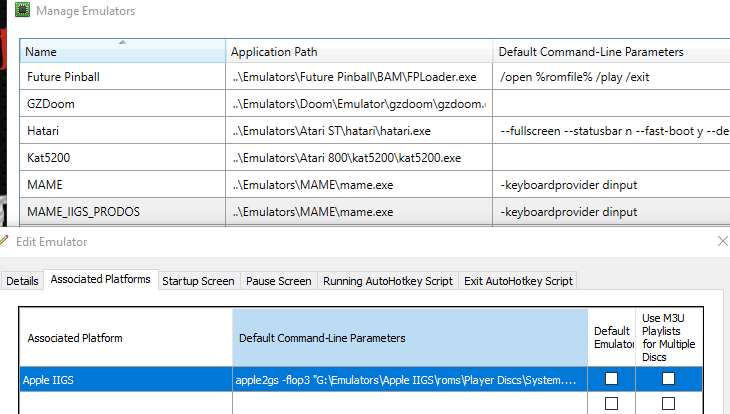Viewport: 730px width, 414px height.
Task: Open the Exit AutoHotkey Script tab
Action: click(x=518, y=281)
